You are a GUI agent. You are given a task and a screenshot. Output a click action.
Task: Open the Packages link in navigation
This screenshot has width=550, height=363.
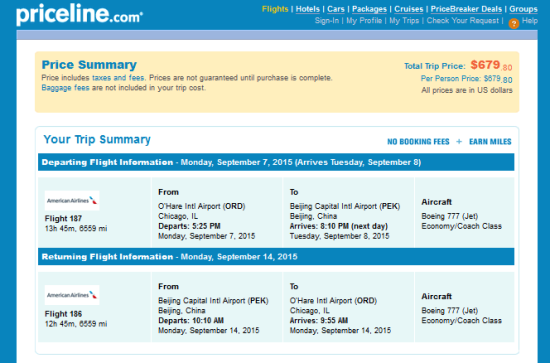pos(369,9)
